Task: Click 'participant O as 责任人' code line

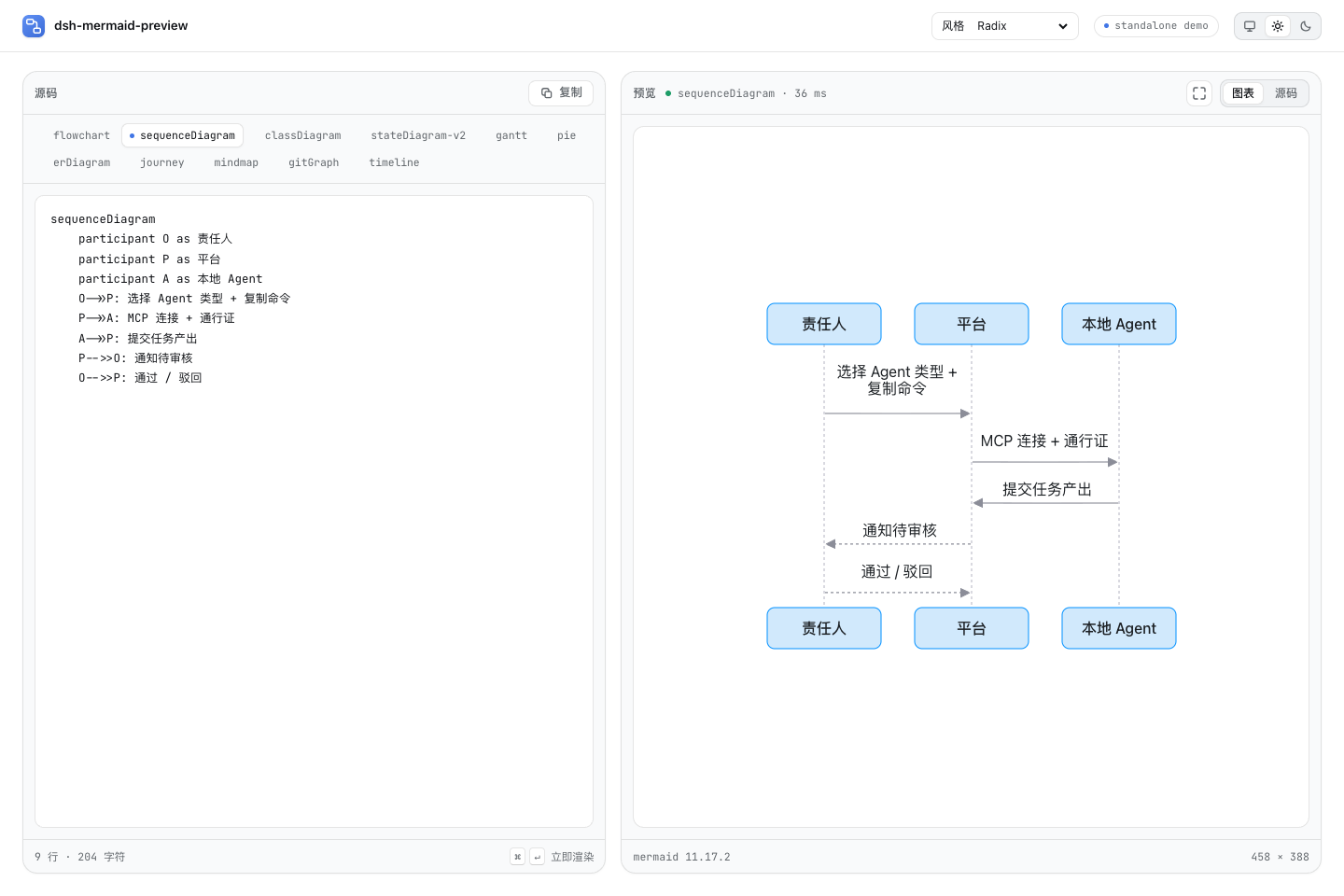Action: [x=155, y=239]
